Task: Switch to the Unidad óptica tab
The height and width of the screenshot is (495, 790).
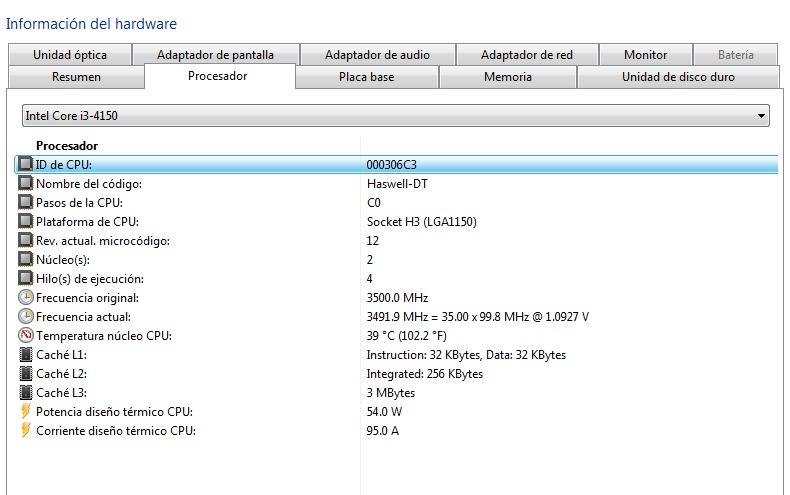Action: (70, 55)
